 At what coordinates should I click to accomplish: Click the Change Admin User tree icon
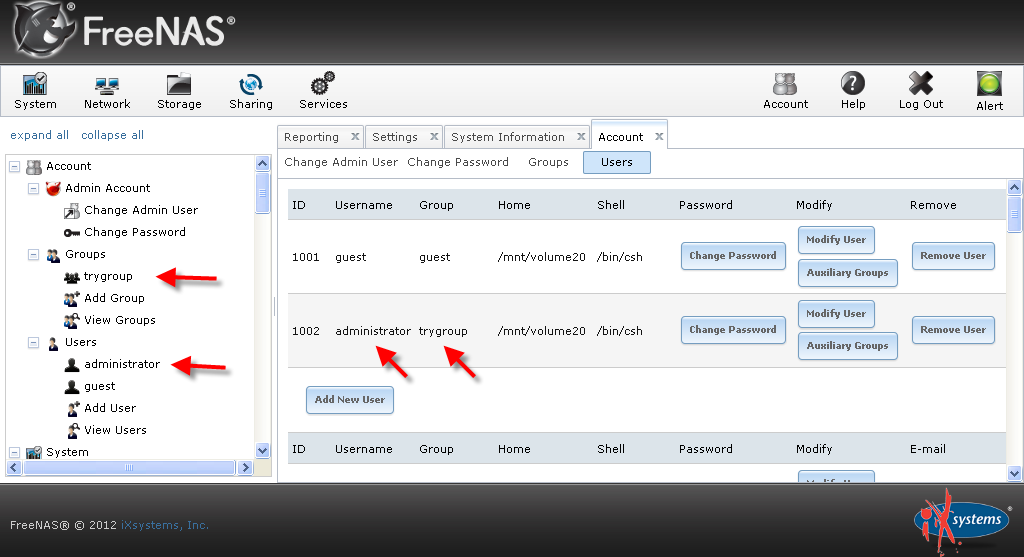[x=72, y=211]
